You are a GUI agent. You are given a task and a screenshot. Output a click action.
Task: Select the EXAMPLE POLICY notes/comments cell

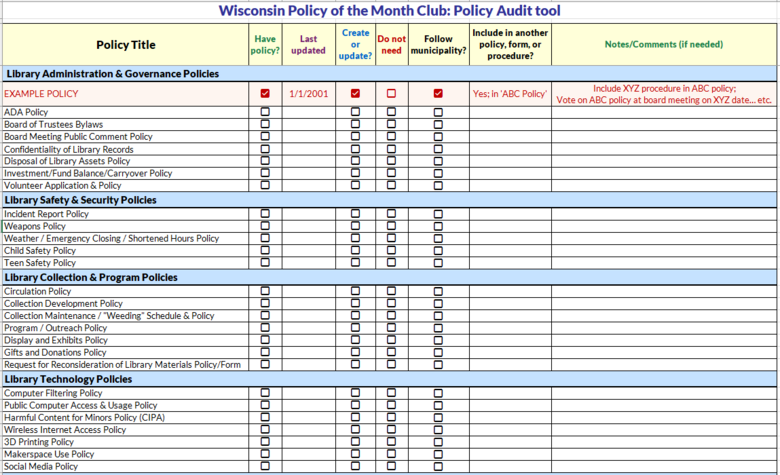point(664,94)
